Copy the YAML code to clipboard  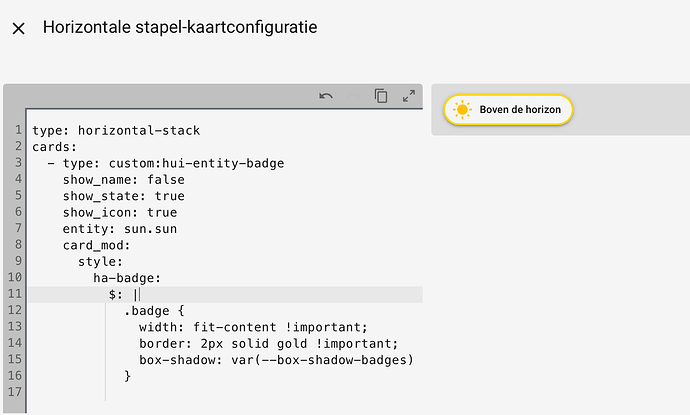(381, 96)
